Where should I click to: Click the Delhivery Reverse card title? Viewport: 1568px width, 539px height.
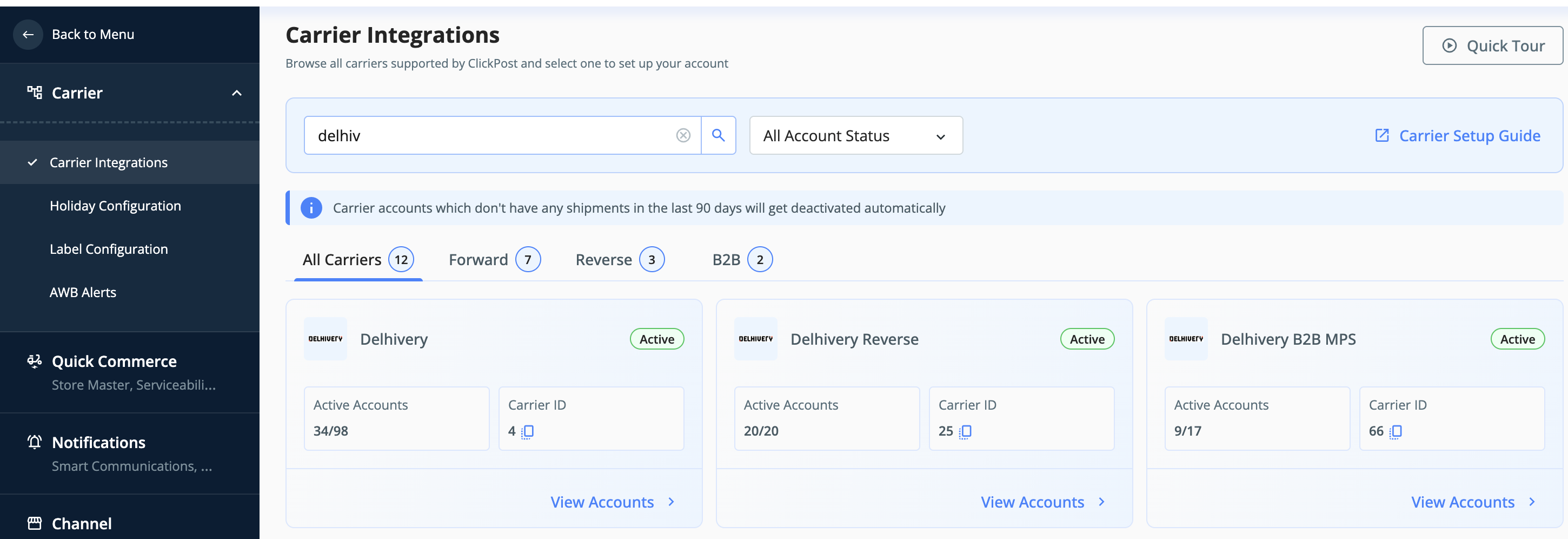(854, 339)
